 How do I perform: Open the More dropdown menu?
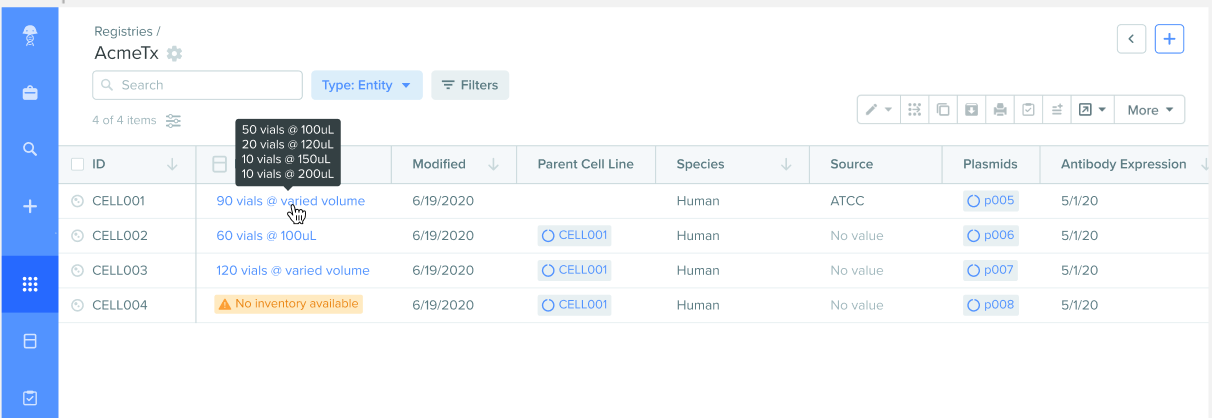pyautogui.click(x=1150, y=110)
